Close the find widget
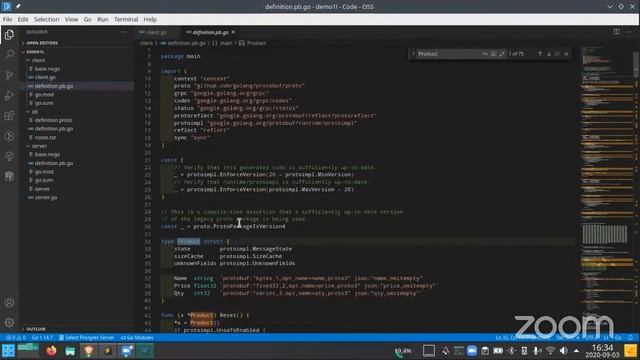 pos(567,54)
